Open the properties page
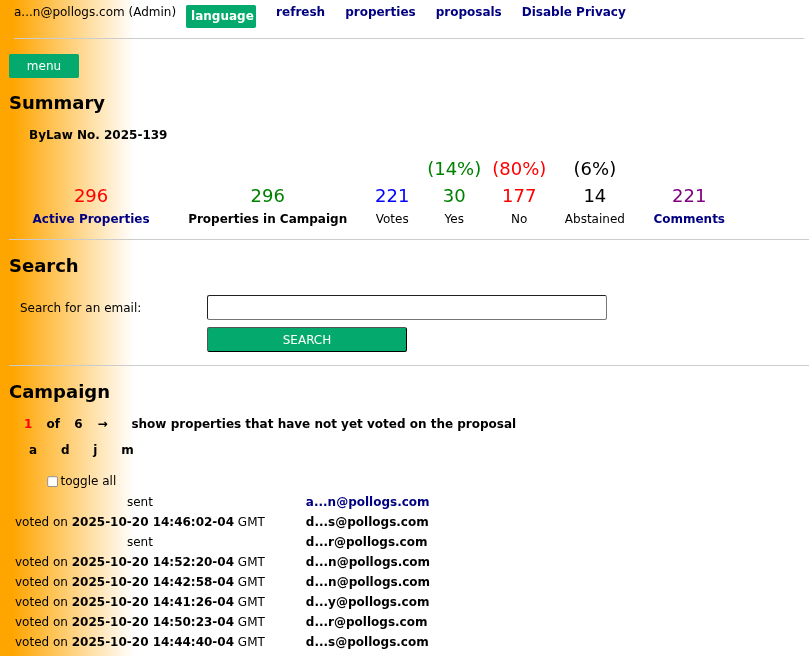 point(380,11)
